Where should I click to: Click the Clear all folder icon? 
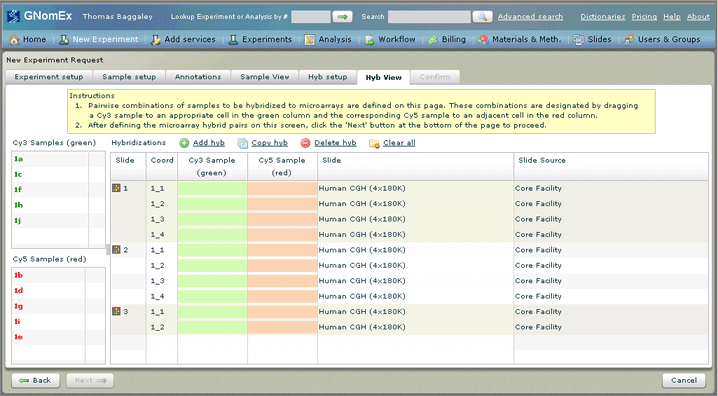[x=374, y=143]
